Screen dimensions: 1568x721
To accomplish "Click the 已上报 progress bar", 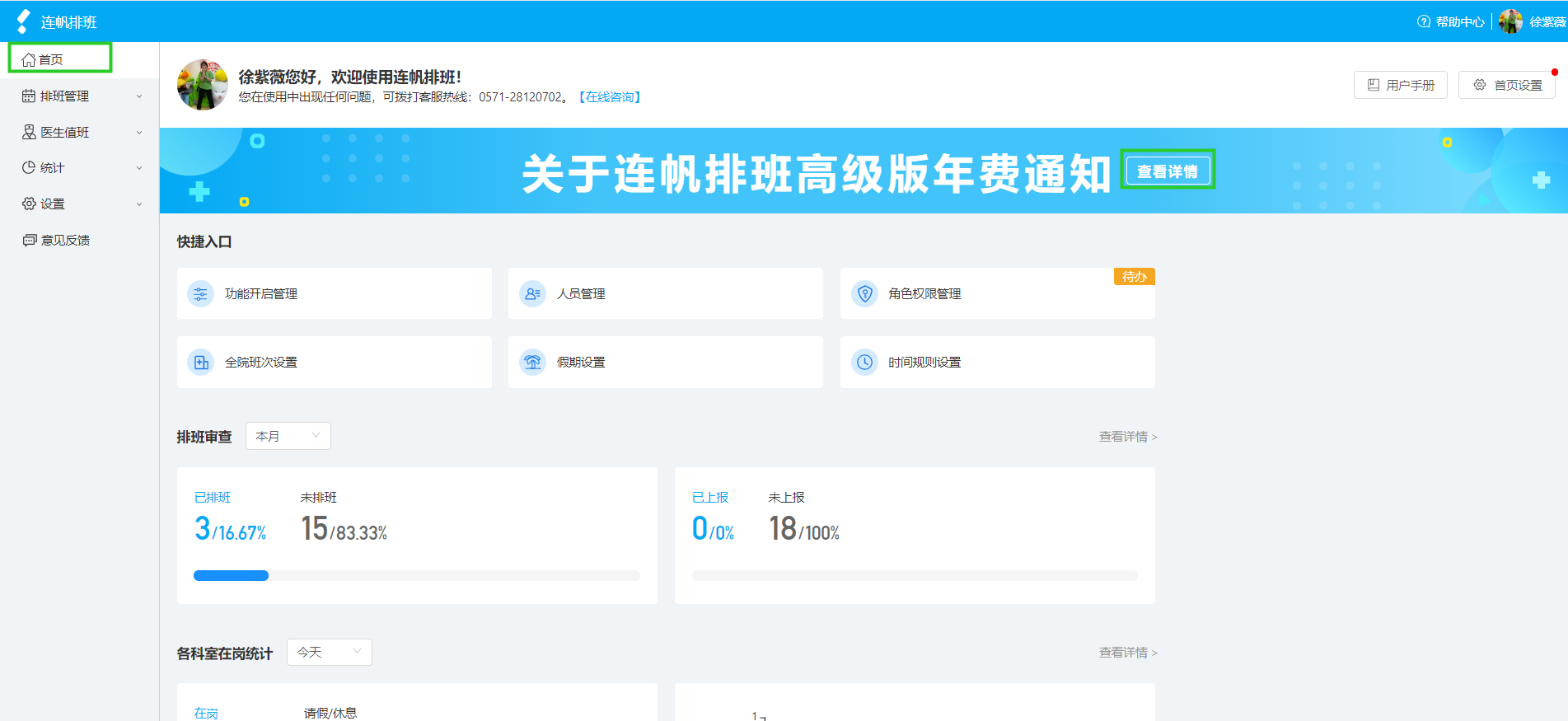I will click(x=915, y=576).
